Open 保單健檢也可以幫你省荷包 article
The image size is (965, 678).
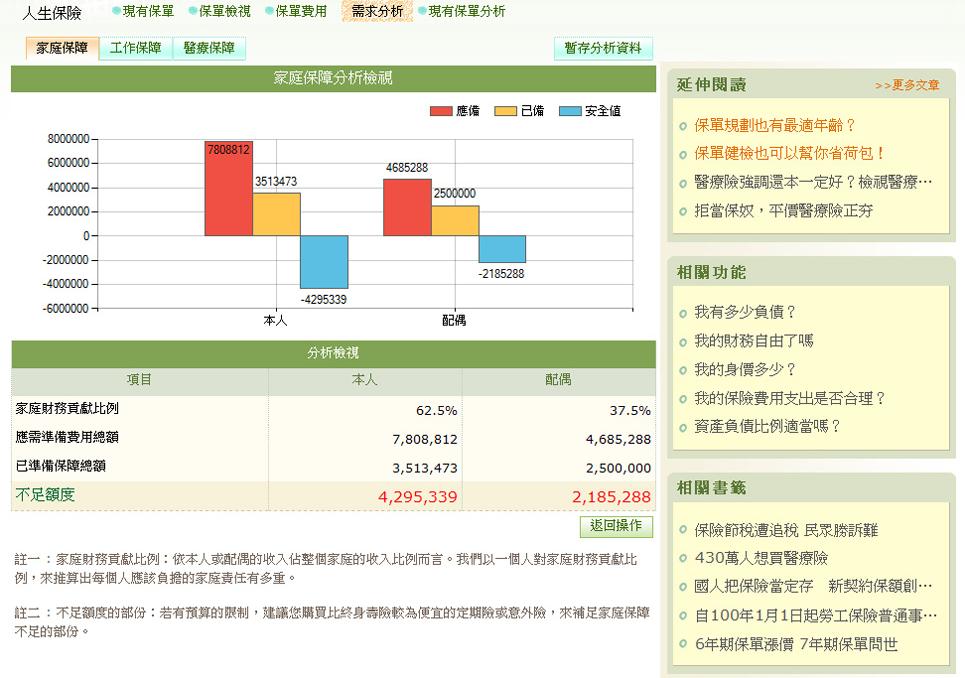(790, 153)
